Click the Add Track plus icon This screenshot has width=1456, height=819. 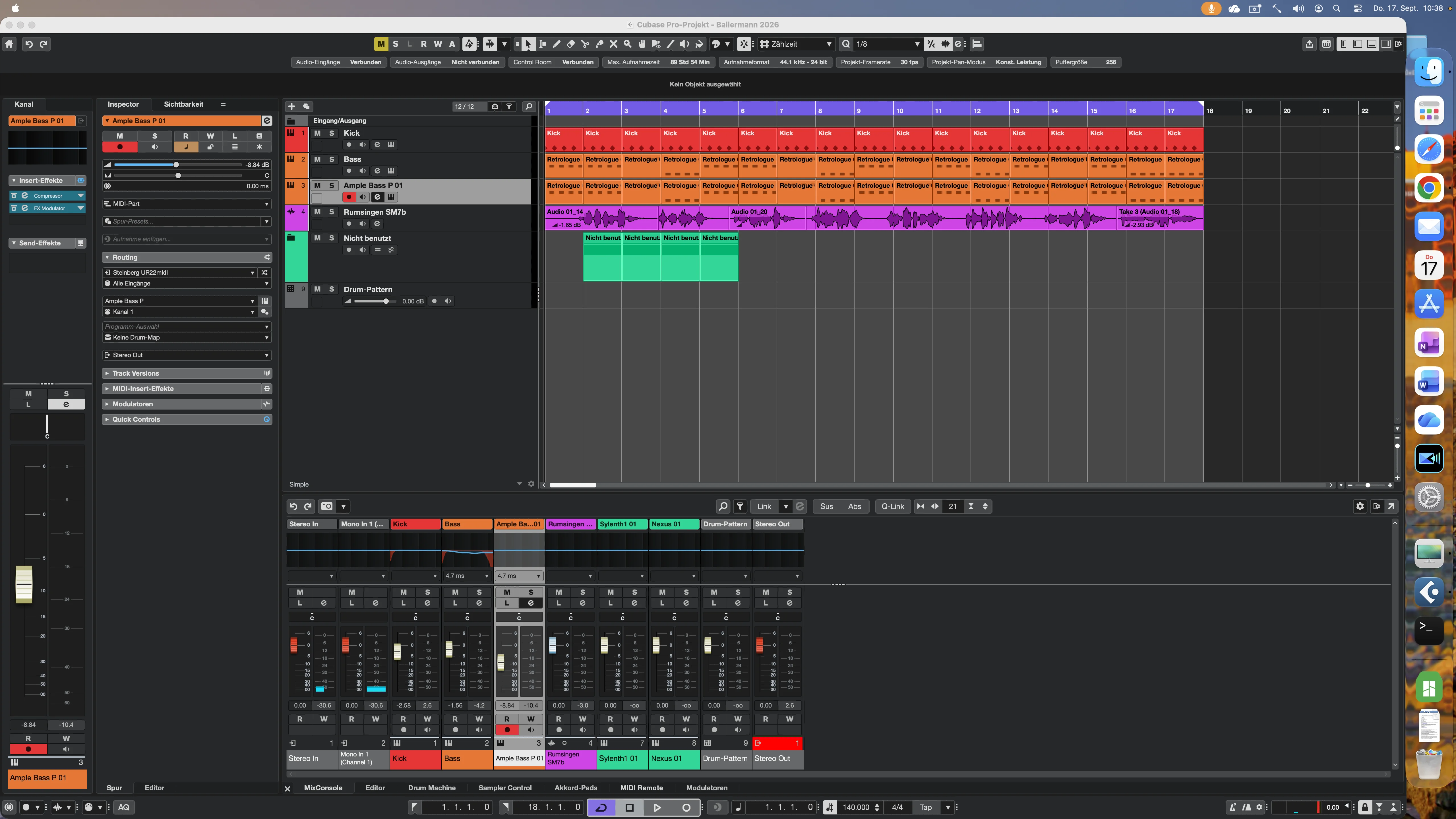pos(292,106)
